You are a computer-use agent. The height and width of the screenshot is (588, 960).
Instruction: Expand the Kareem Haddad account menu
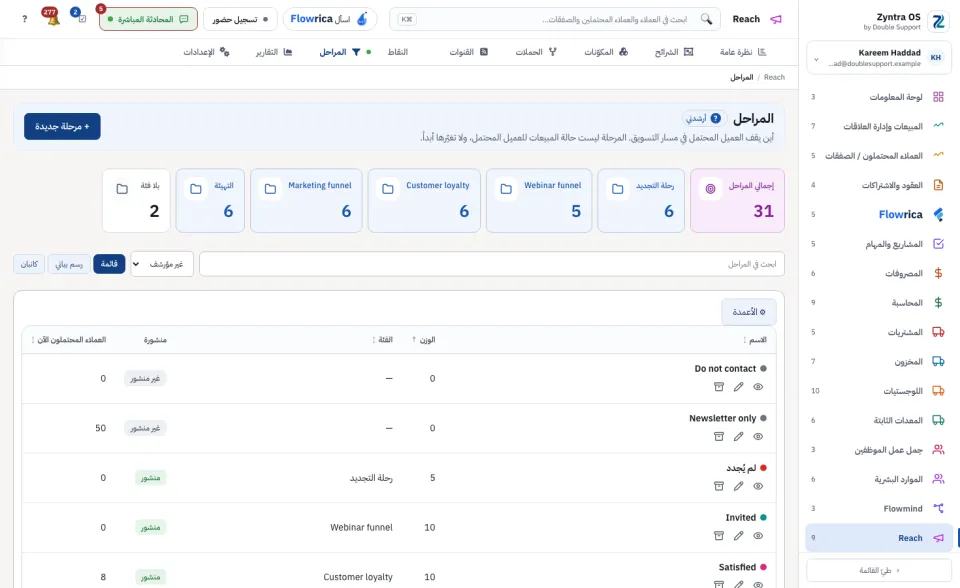pyautogui.click(x=879, y=58)
